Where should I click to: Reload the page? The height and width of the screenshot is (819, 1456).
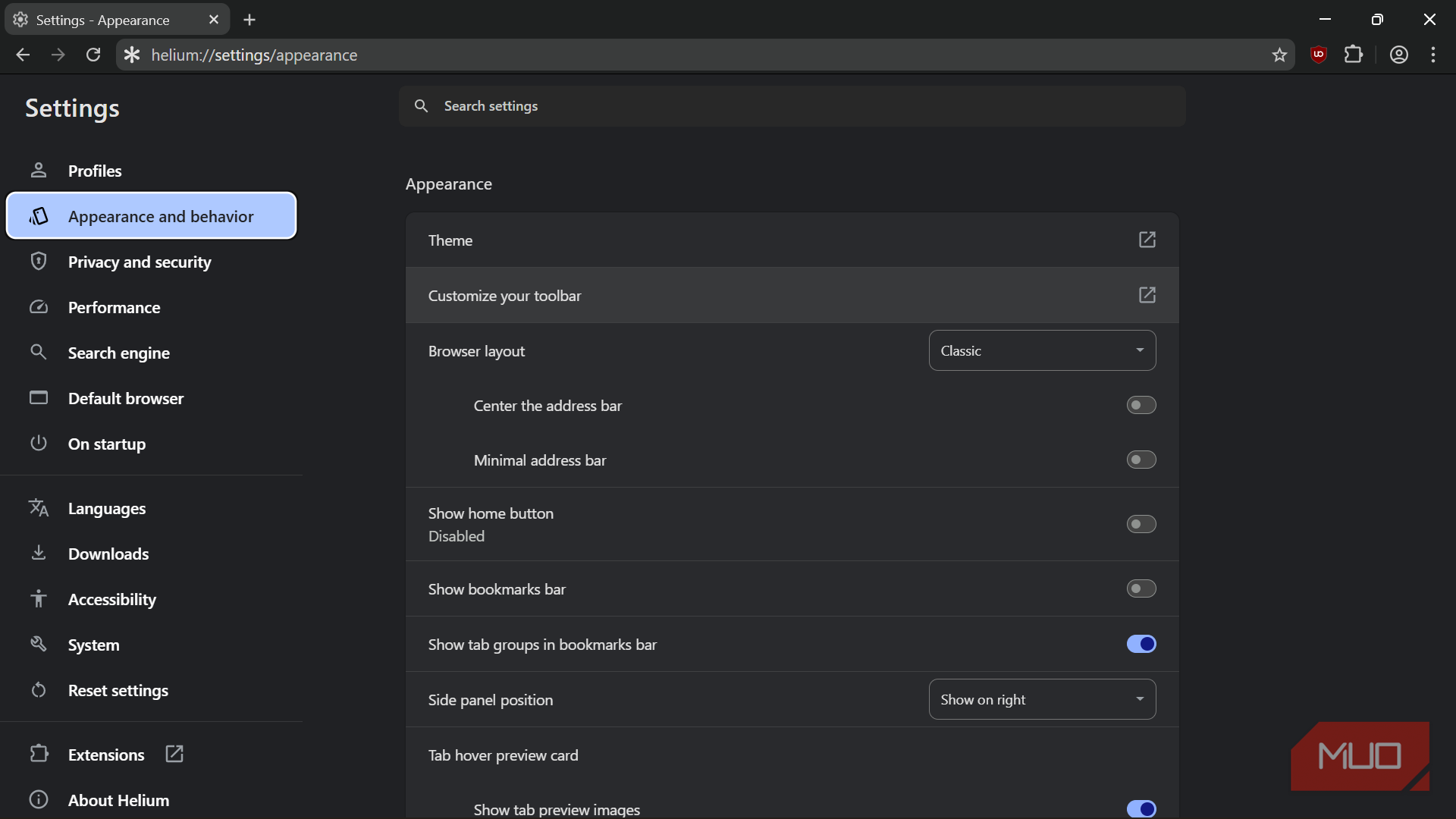[93, 55]
